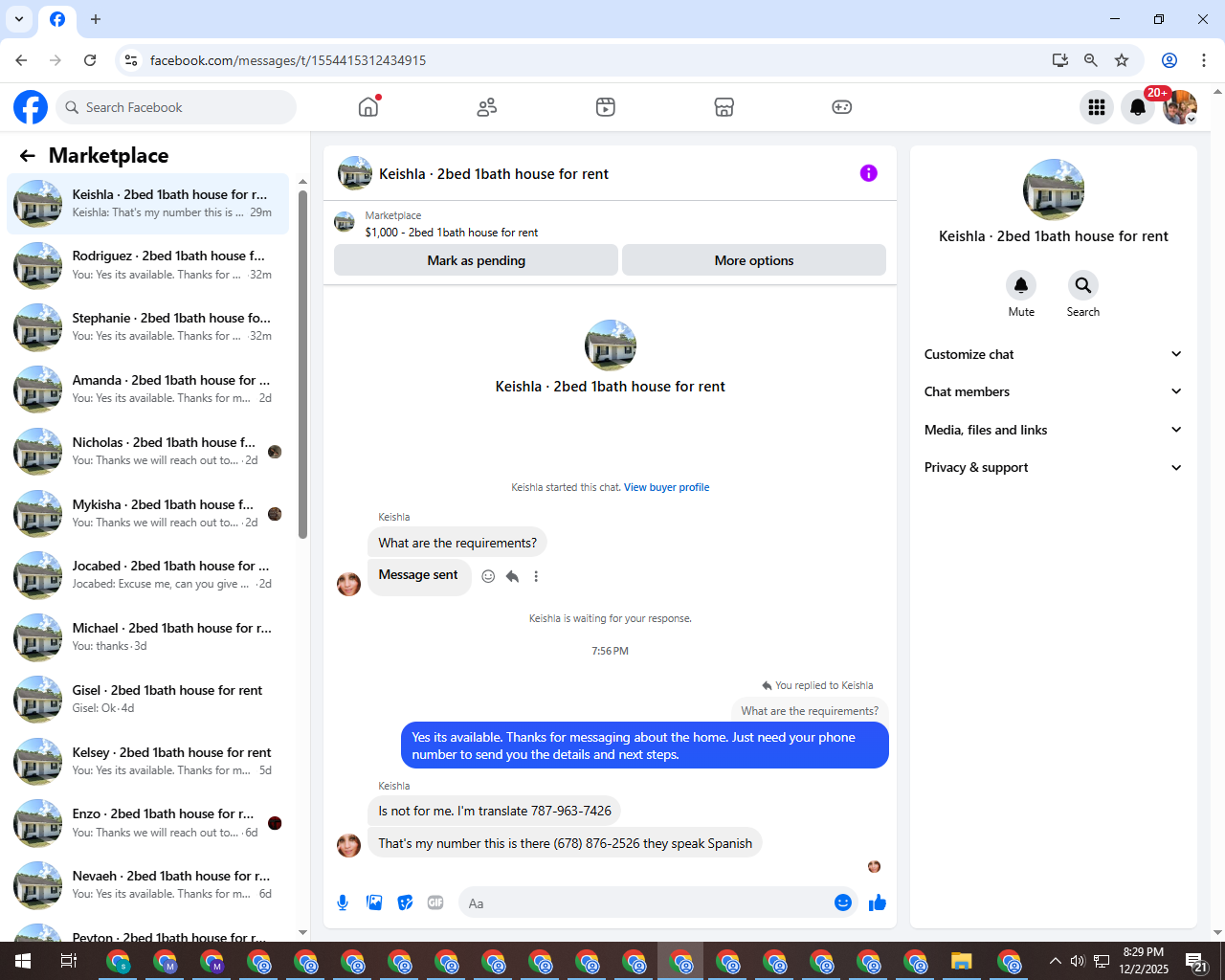Attach a file using photo icon

(374, 902)
